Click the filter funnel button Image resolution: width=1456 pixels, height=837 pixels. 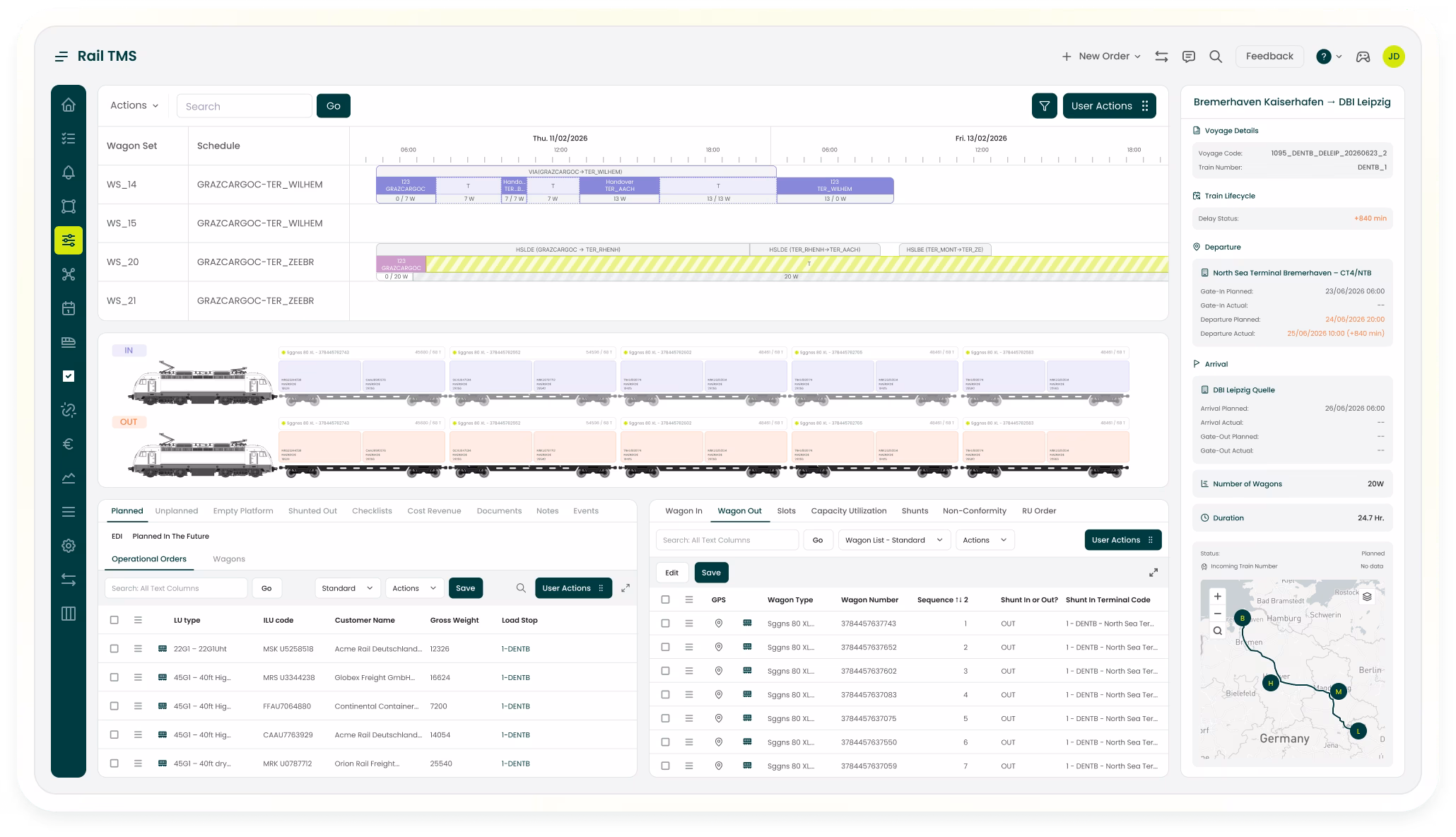tap(1045, 106)
